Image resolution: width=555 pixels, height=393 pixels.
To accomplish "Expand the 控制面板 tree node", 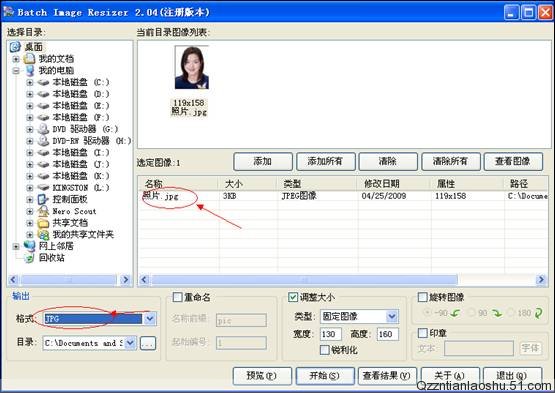I will [30, 200].
